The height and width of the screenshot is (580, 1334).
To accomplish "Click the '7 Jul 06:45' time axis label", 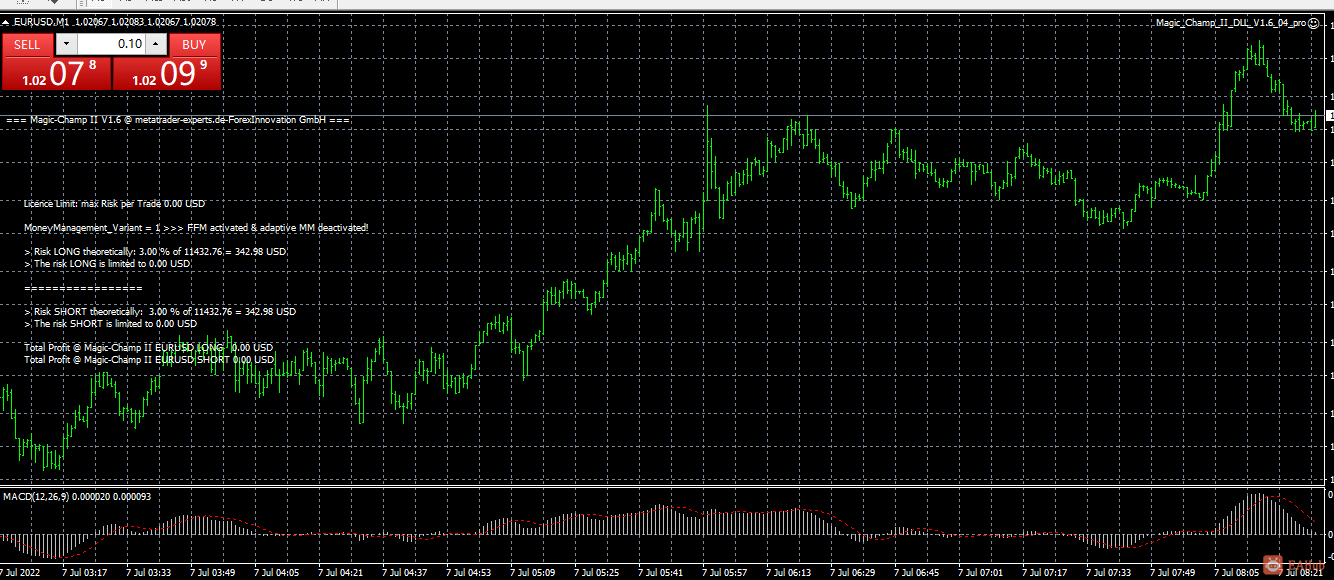I will click(x=917, y=573).
